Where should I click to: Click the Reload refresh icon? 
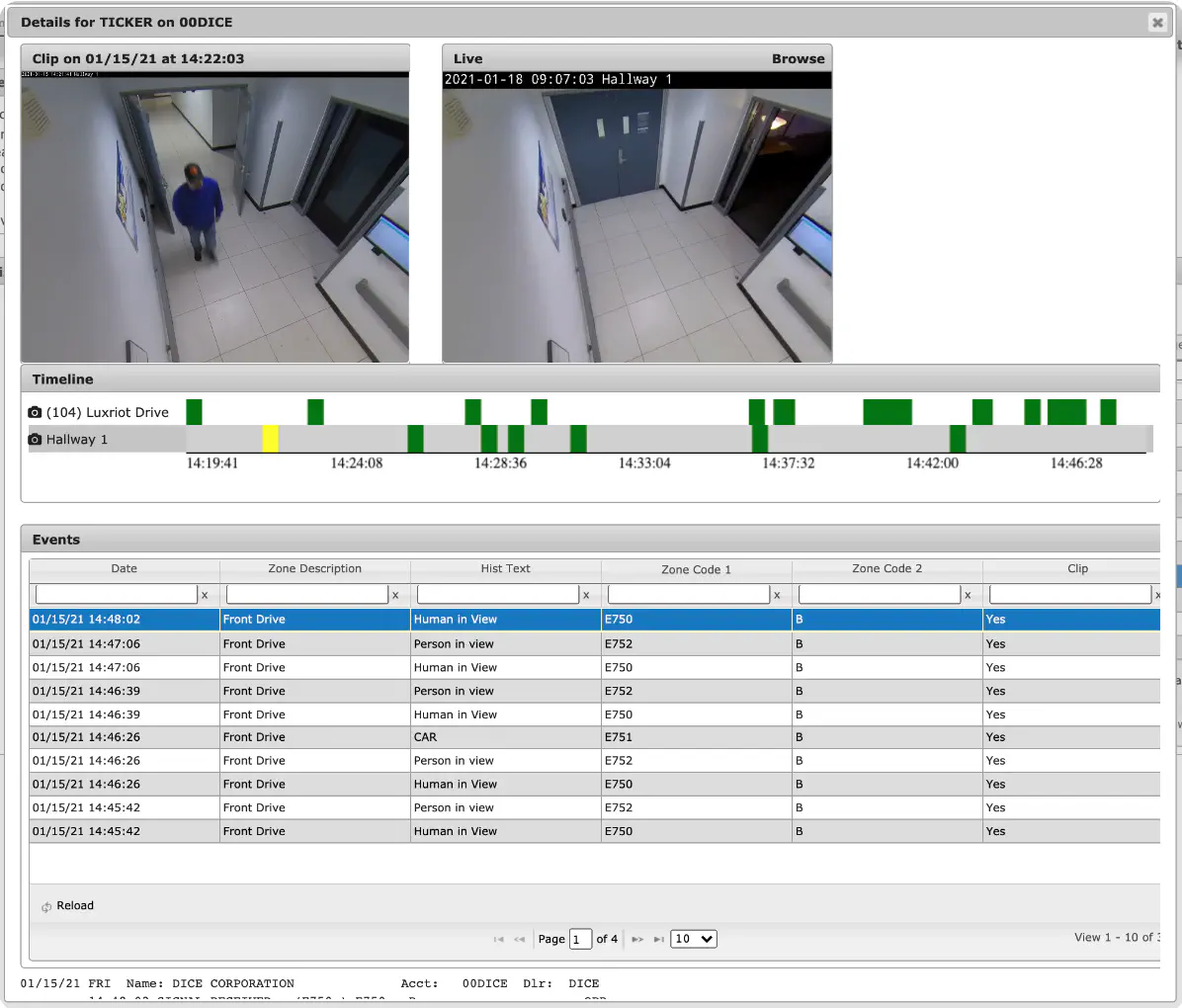click(46, 907)
